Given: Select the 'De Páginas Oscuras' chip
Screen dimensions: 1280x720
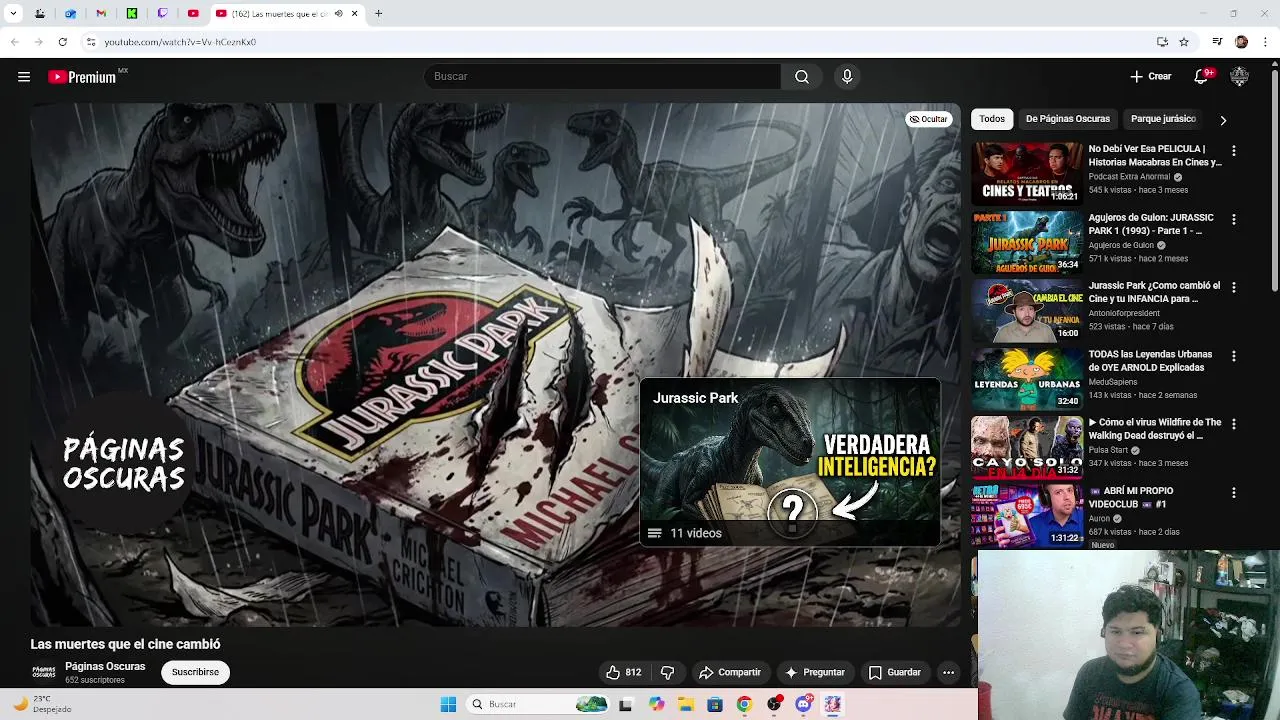Looking at the screenshot, I should [1067, 119].
